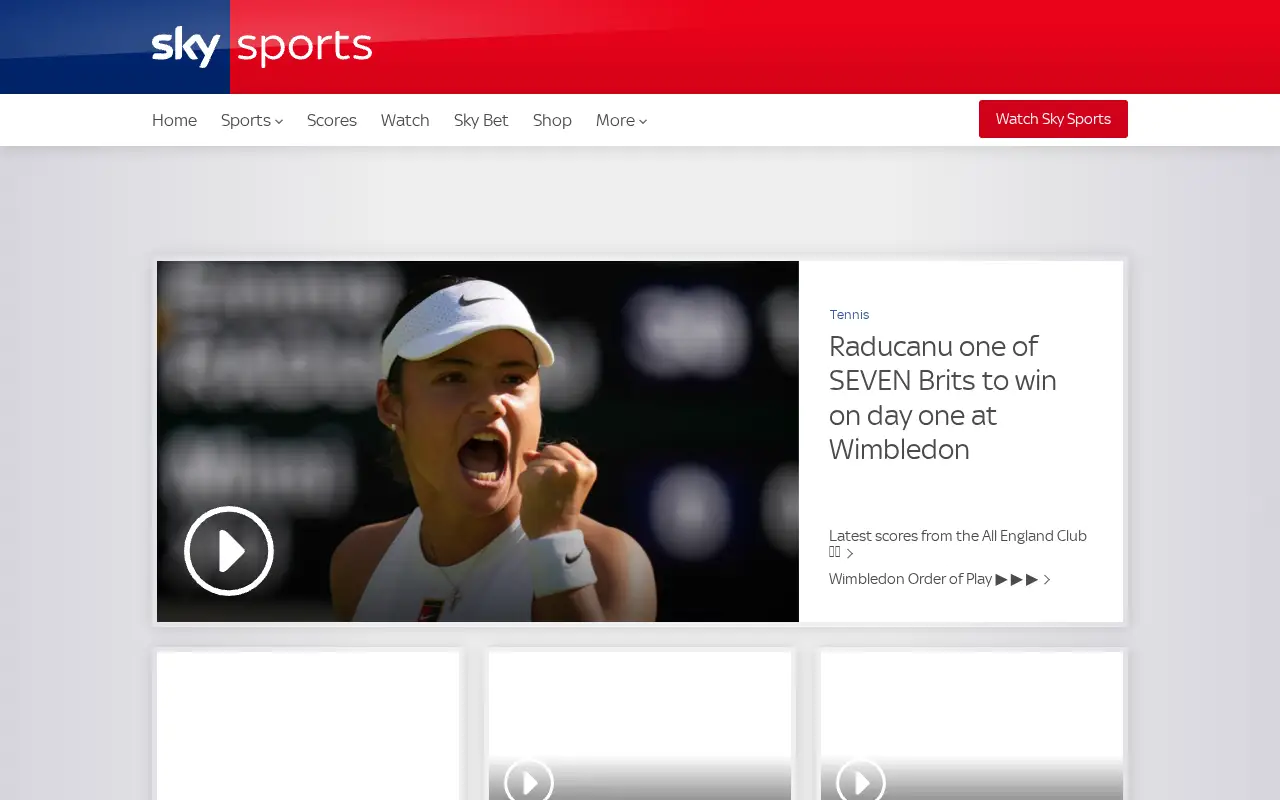The height and width of the screenshot is (800, 1280).
Task: Open latest scores from All England Club
Action: coord(958,543)
